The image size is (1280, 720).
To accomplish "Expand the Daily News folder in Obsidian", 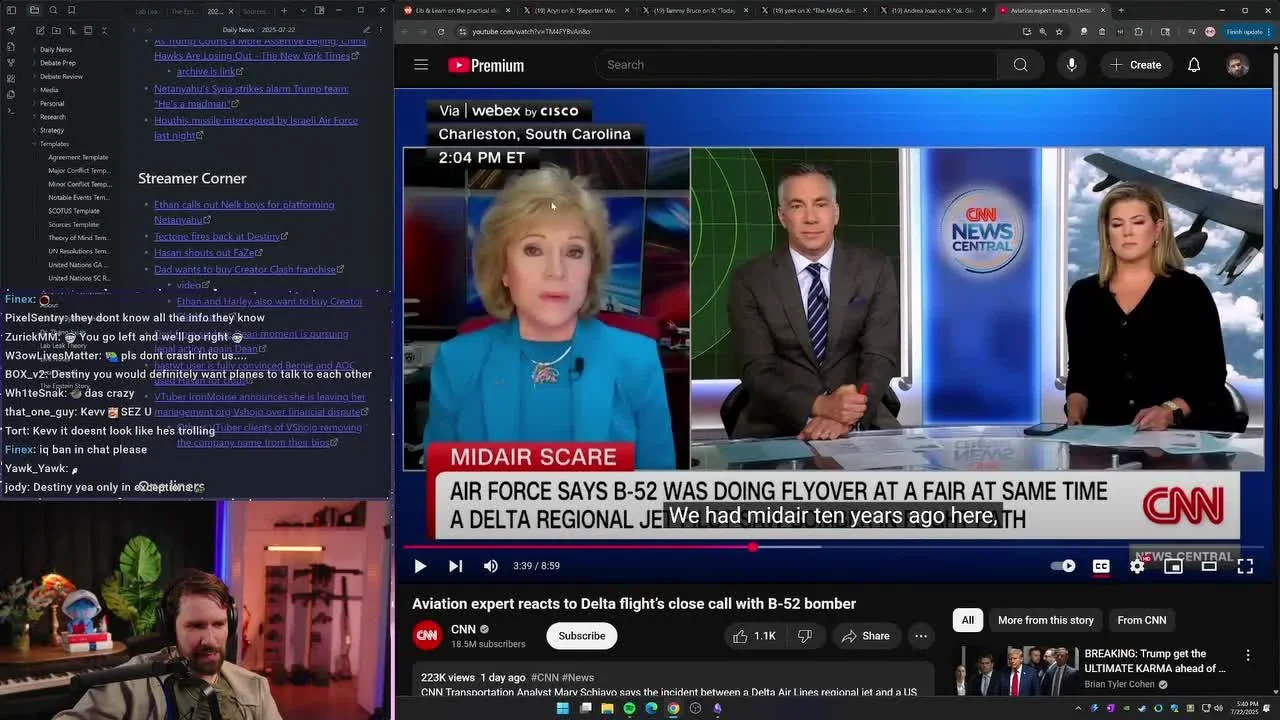I will coord(55,49).
